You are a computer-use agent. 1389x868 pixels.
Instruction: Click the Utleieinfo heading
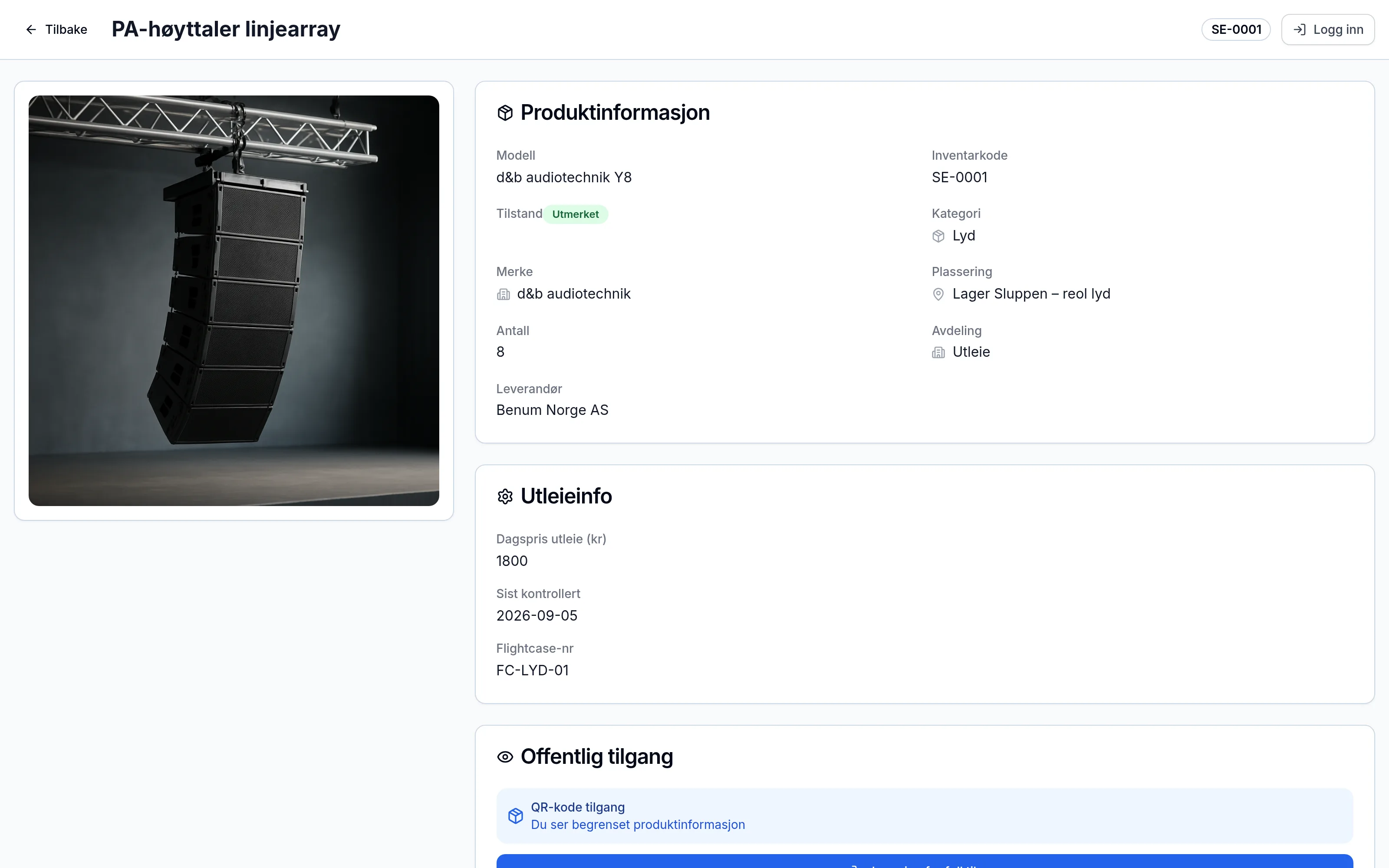(566, 496)
